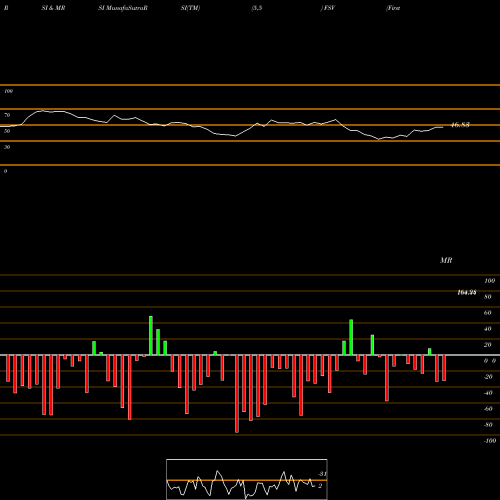Open the mini overview chart thumbnail
500x500 pixels.
[247, 479]
